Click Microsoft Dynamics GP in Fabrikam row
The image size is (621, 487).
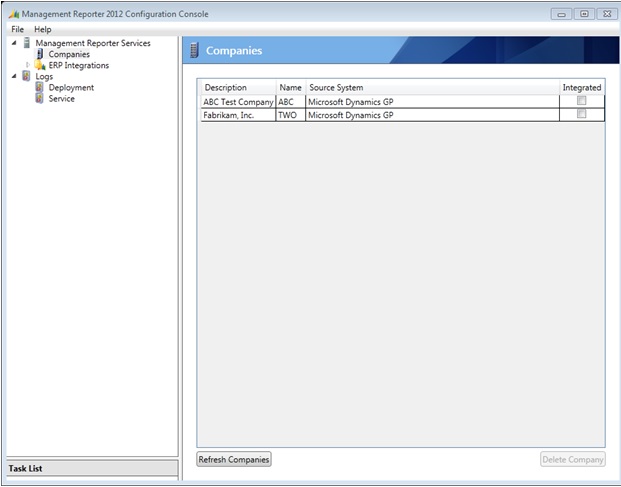pyautogui.click(x=432, y=115)
